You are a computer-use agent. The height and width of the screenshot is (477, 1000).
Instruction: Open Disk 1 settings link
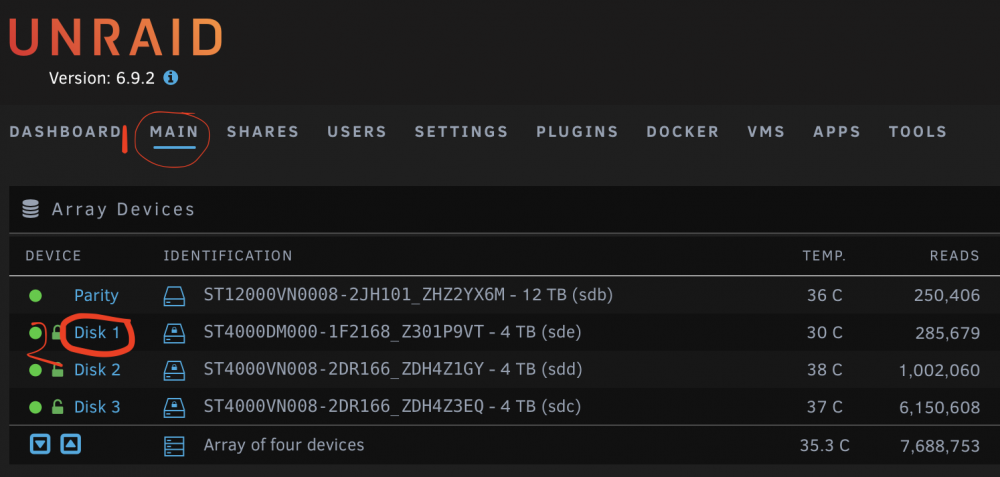[x=97, y=332]
